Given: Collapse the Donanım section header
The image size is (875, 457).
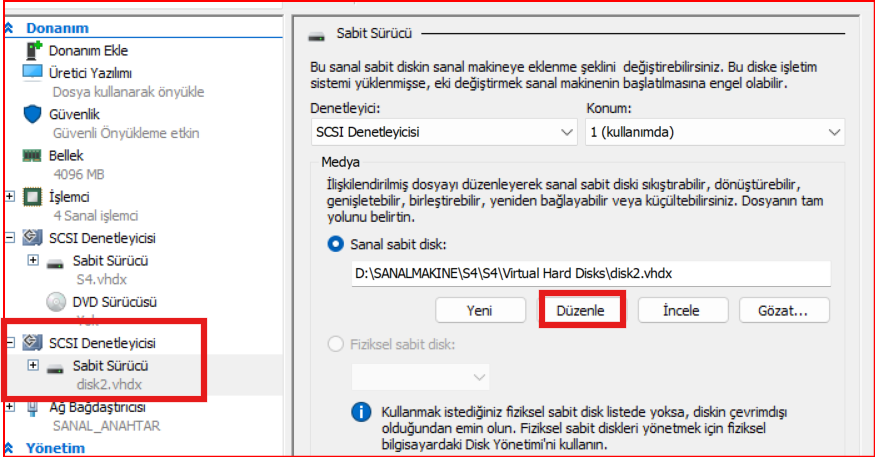Looking at the screenshot, I should 10,29.
